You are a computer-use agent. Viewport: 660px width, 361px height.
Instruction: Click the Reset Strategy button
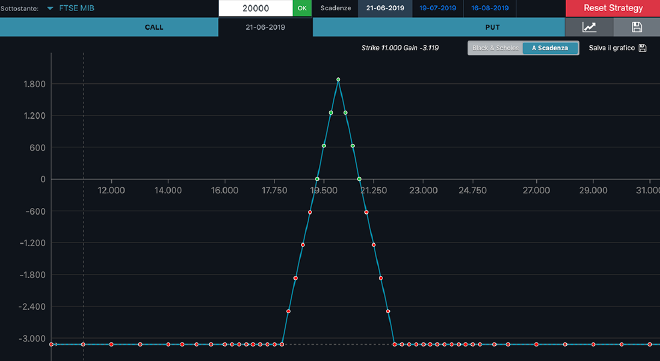click(x=613, y=8)
